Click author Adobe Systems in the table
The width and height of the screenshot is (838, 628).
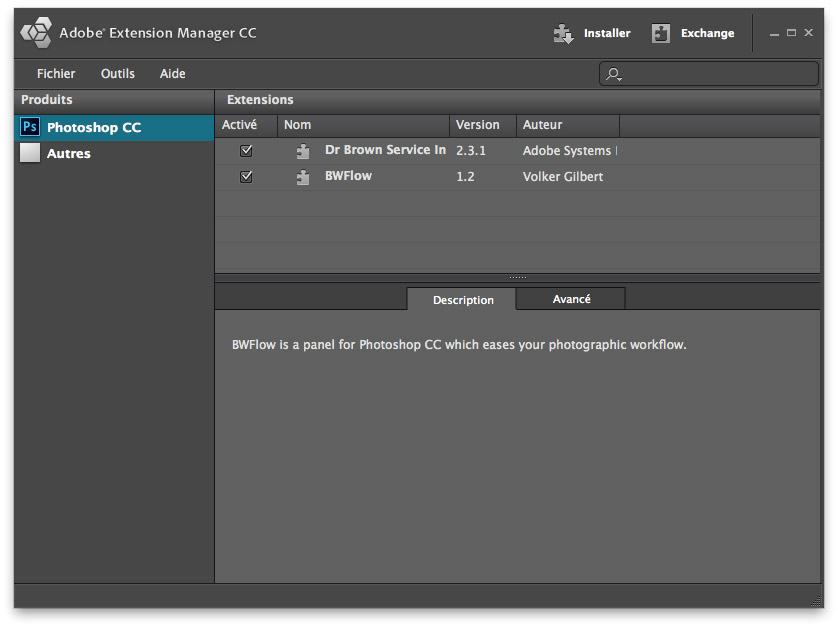coord(570,151)
